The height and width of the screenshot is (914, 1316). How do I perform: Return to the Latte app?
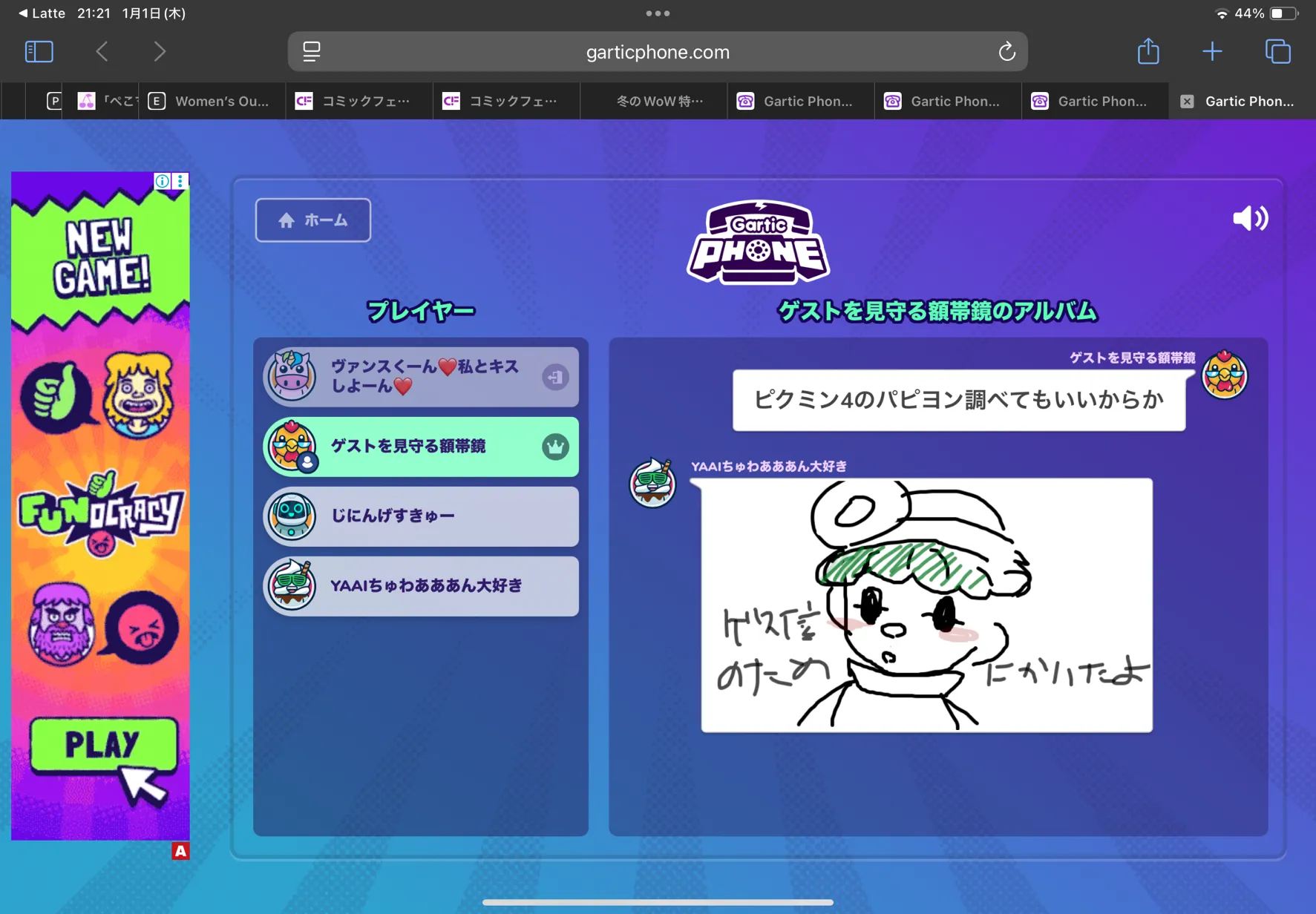tap(42, 13)
